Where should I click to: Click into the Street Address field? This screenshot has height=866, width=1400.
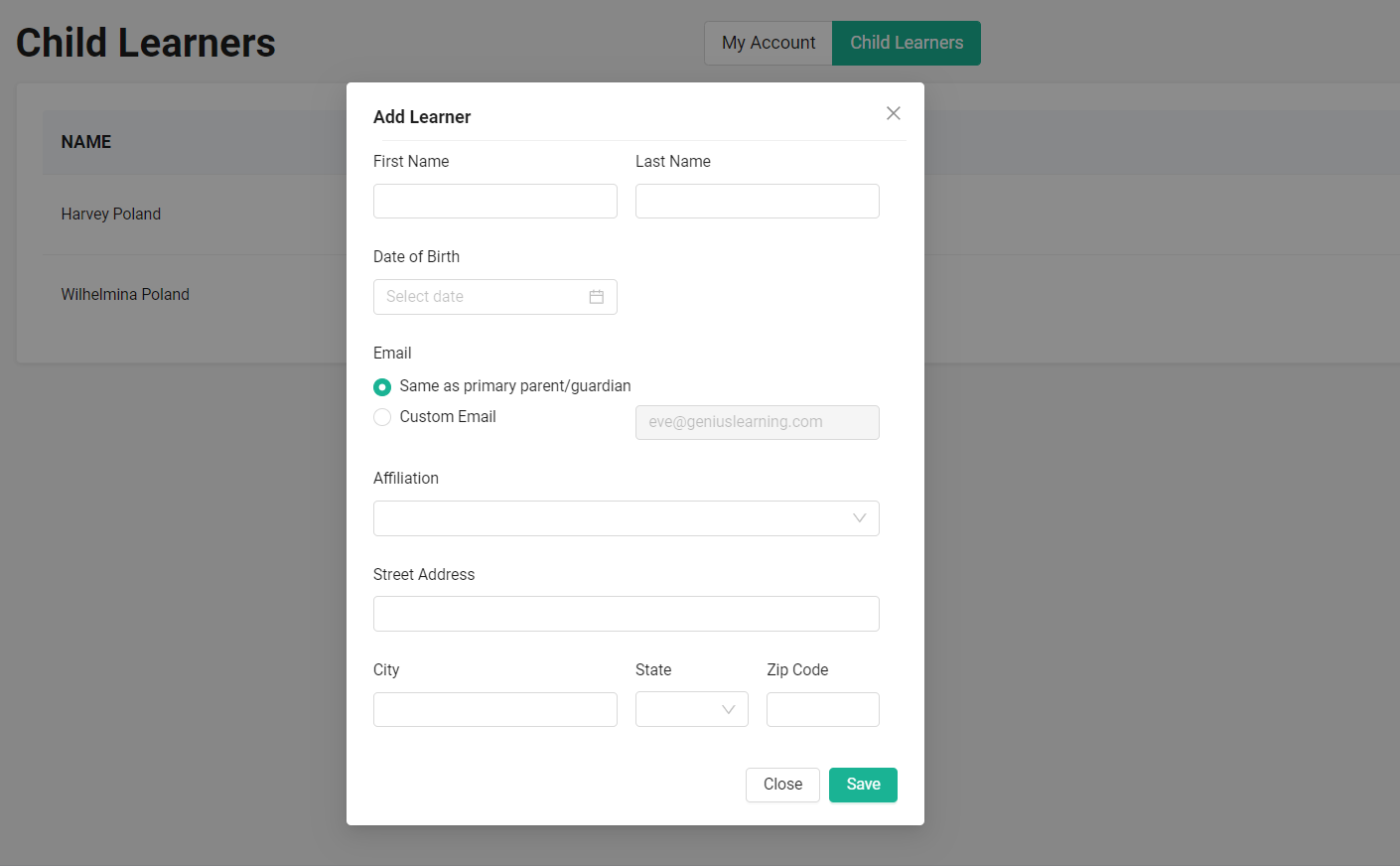[x=626, y=614]
